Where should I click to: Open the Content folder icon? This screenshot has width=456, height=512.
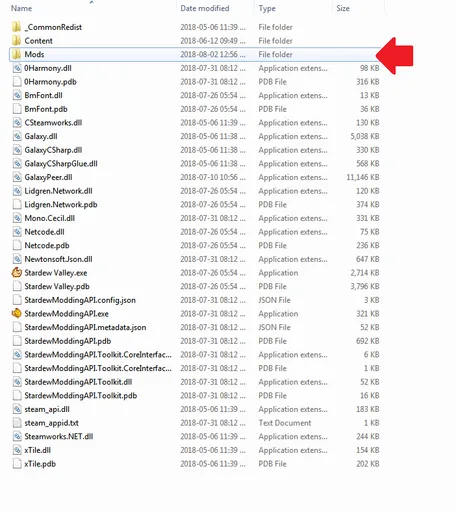coord(17,41)
